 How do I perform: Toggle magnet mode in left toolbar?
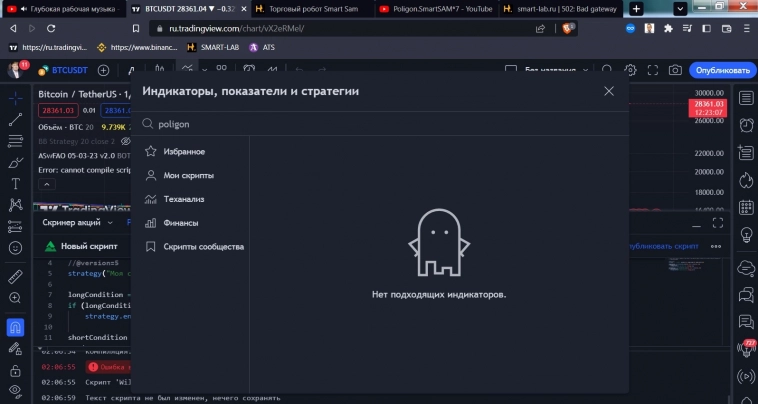[16, 326]
